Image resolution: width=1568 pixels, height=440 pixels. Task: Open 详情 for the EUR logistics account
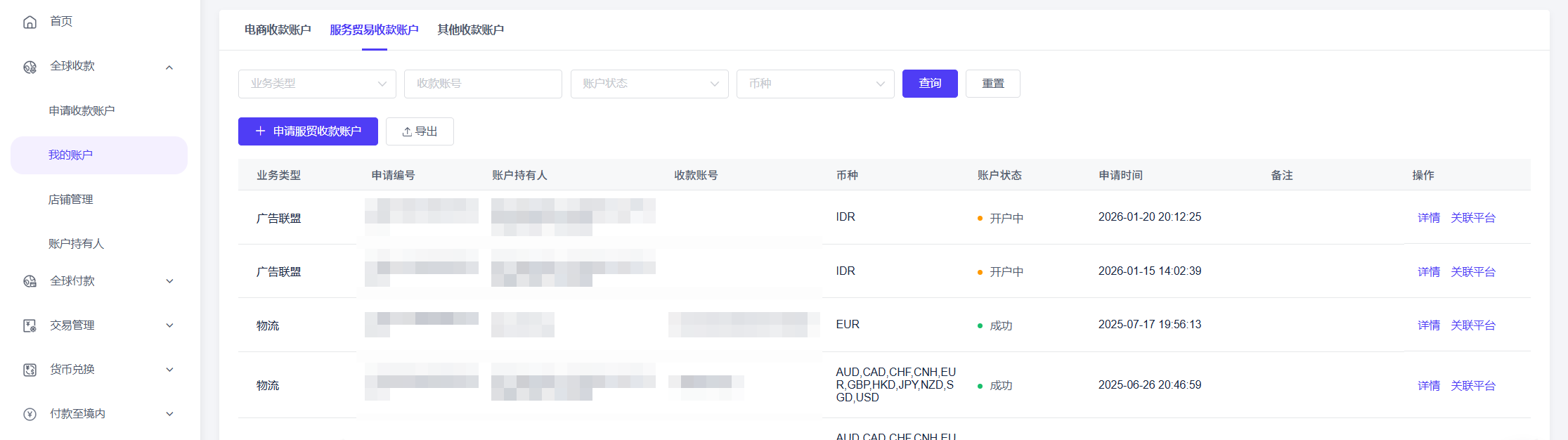(x=1428, y=325)
